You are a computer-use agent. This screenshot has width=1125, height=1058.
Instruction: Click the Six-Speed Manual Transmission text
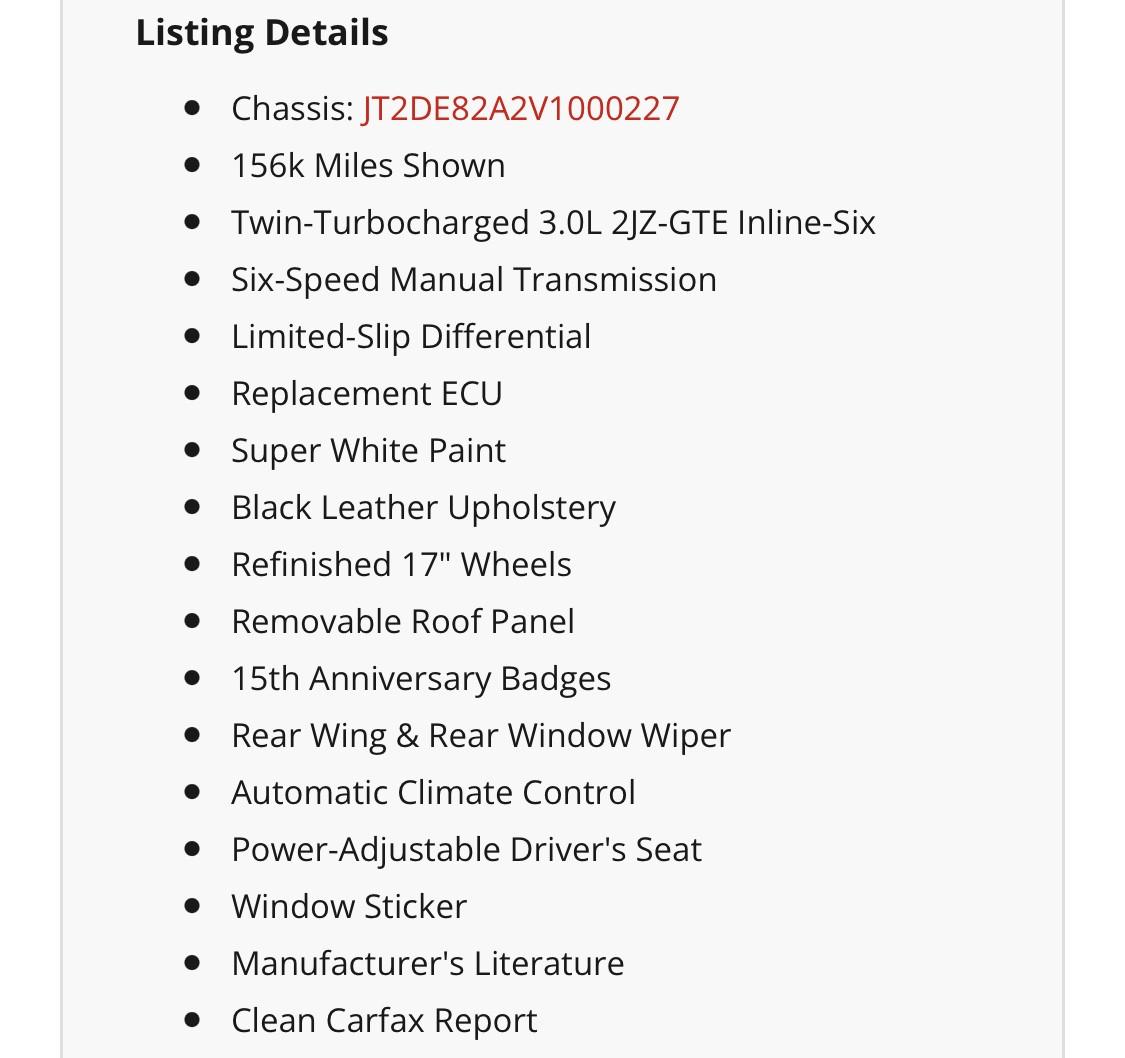coord(474,280)
